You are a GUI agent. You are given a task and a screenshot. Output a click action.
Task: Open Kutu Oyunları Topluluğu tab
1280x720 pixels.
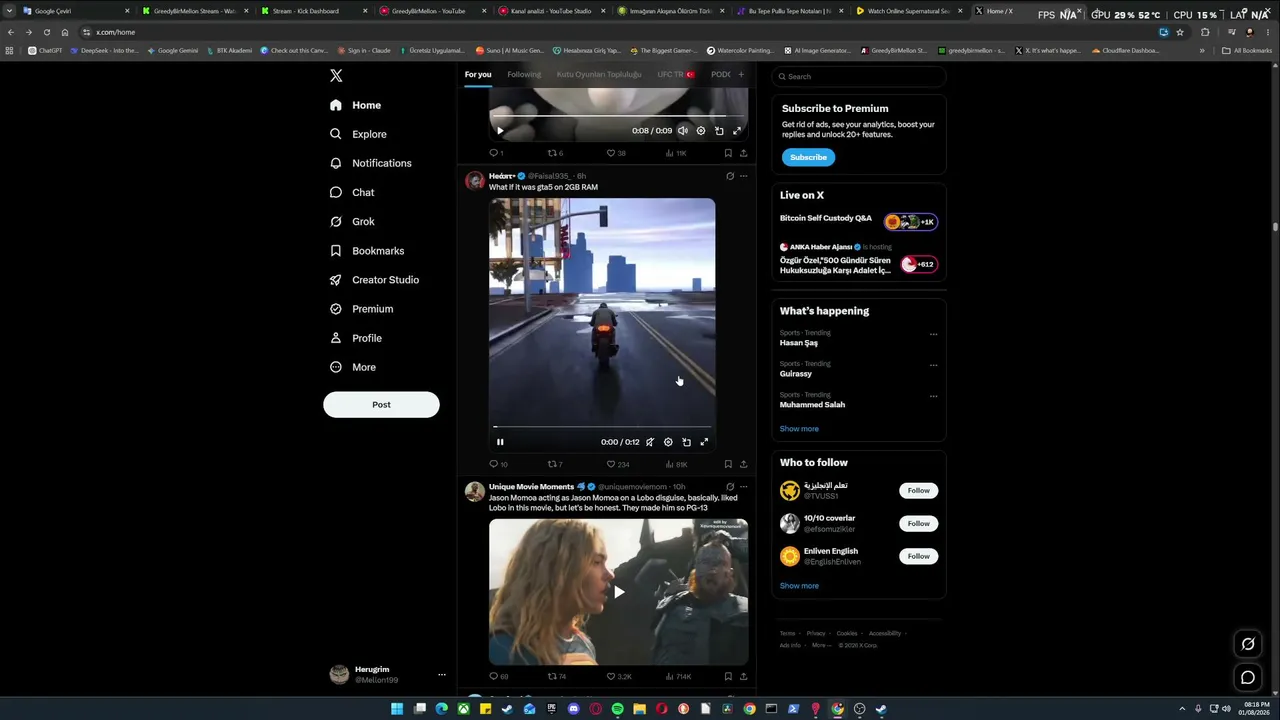(599, 74)
